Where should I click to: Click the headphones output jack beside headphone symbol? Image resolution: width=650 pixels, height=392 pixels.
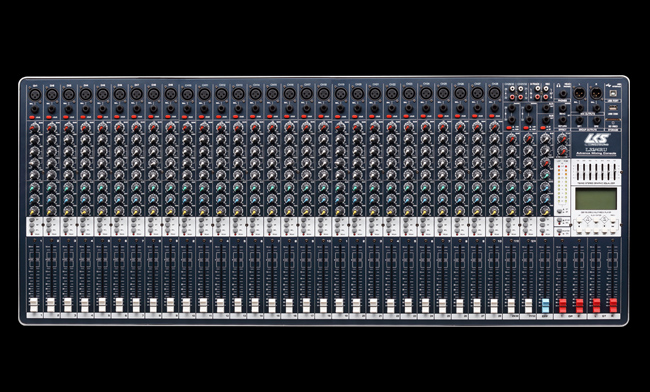tap(563, 94)
